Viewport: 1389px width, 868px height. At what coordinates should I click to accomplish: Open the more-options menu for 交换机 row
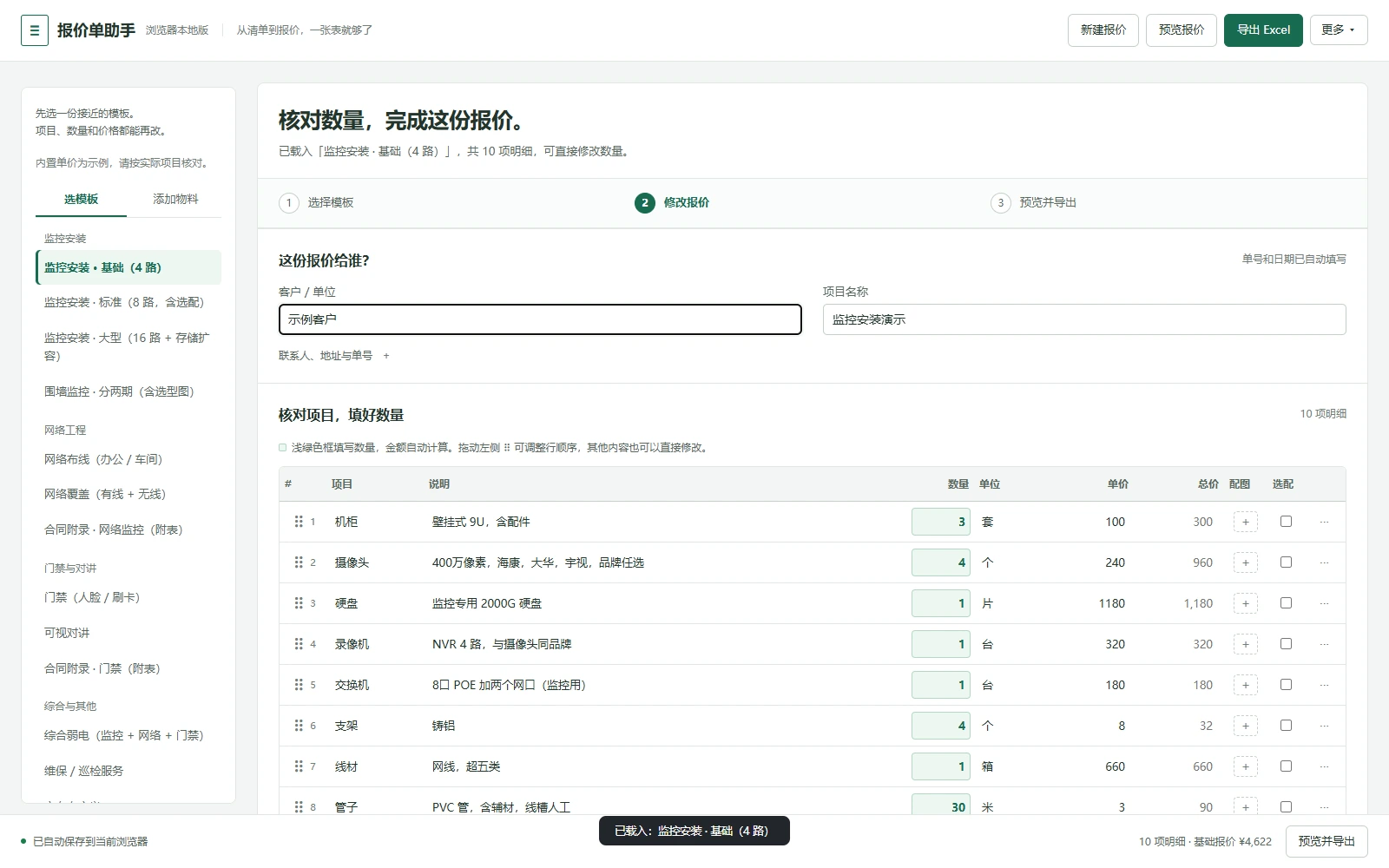click(1324, 685)
